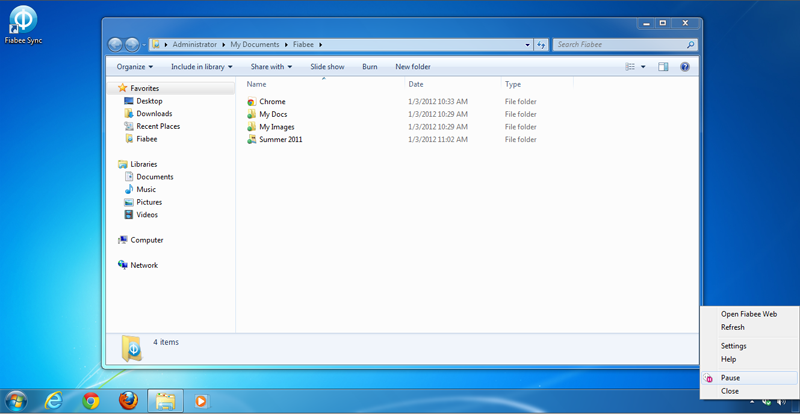Screen dimensions: 800x414
Task: Select the Chrome folder icon
Action: click(x=251, y=102)
